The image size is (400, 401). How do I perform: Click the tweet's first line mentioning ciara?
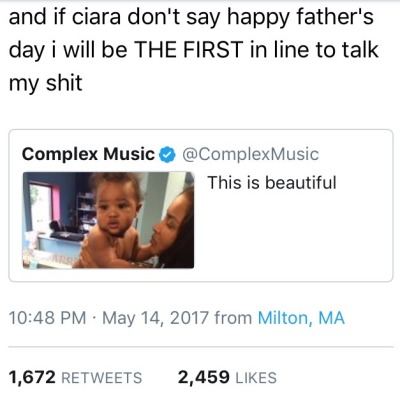(x=191, y=17)
